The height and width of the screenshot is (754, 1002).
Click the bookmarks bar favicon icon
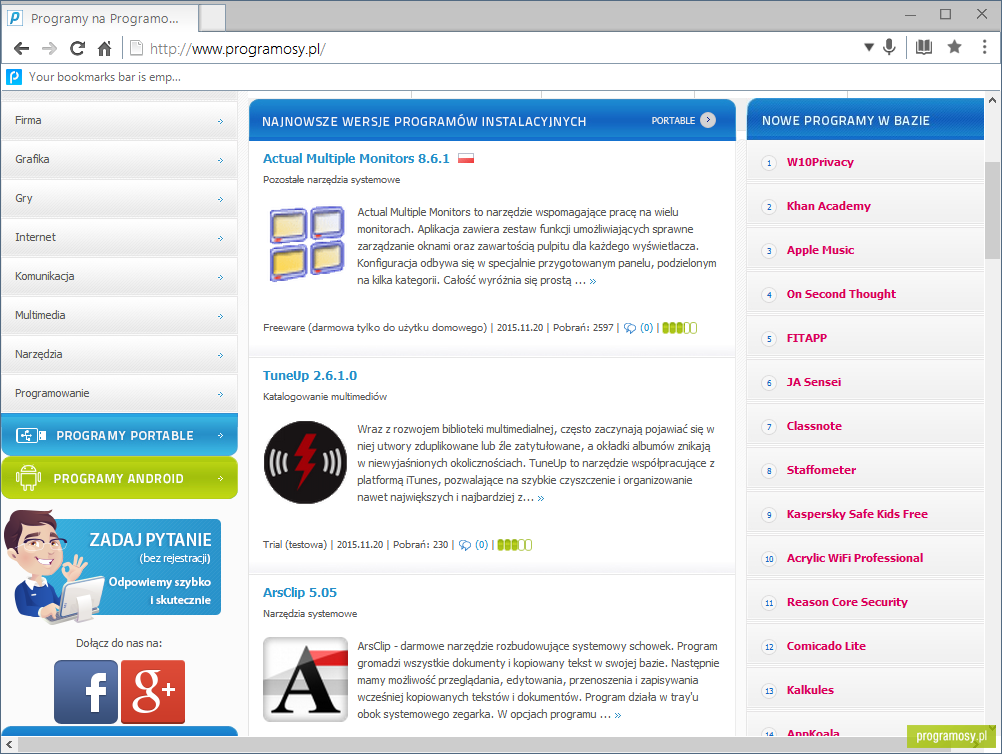coord(13,77)
